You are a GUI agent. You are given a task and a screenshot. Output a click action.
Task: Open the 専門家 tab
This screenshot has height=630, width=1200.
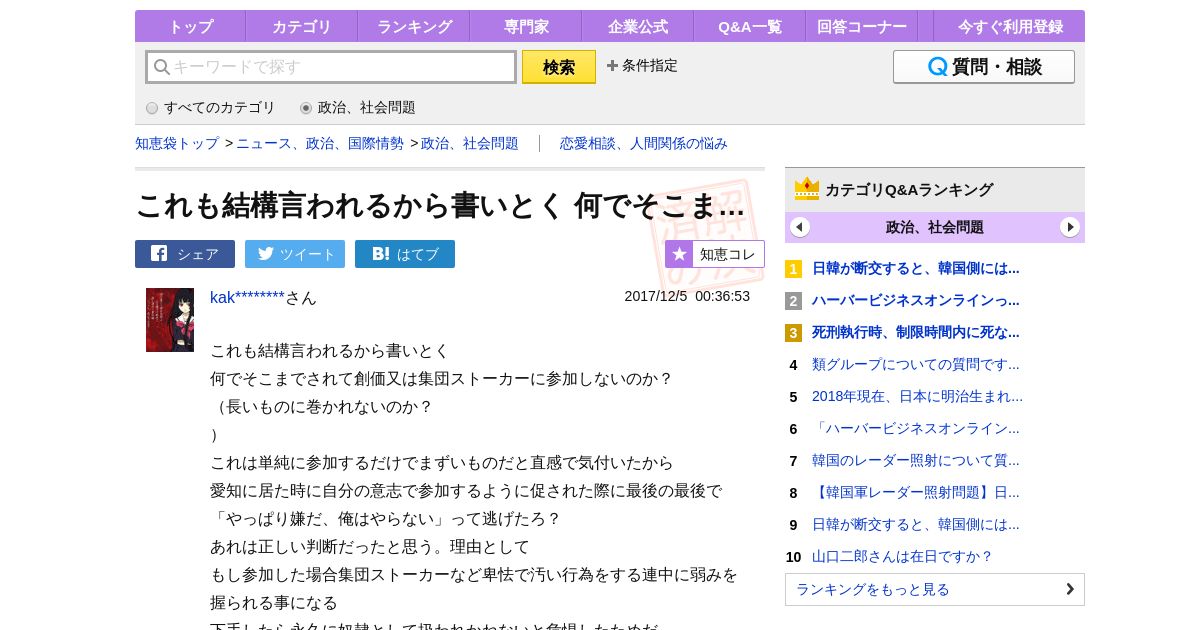click(526, 27)
